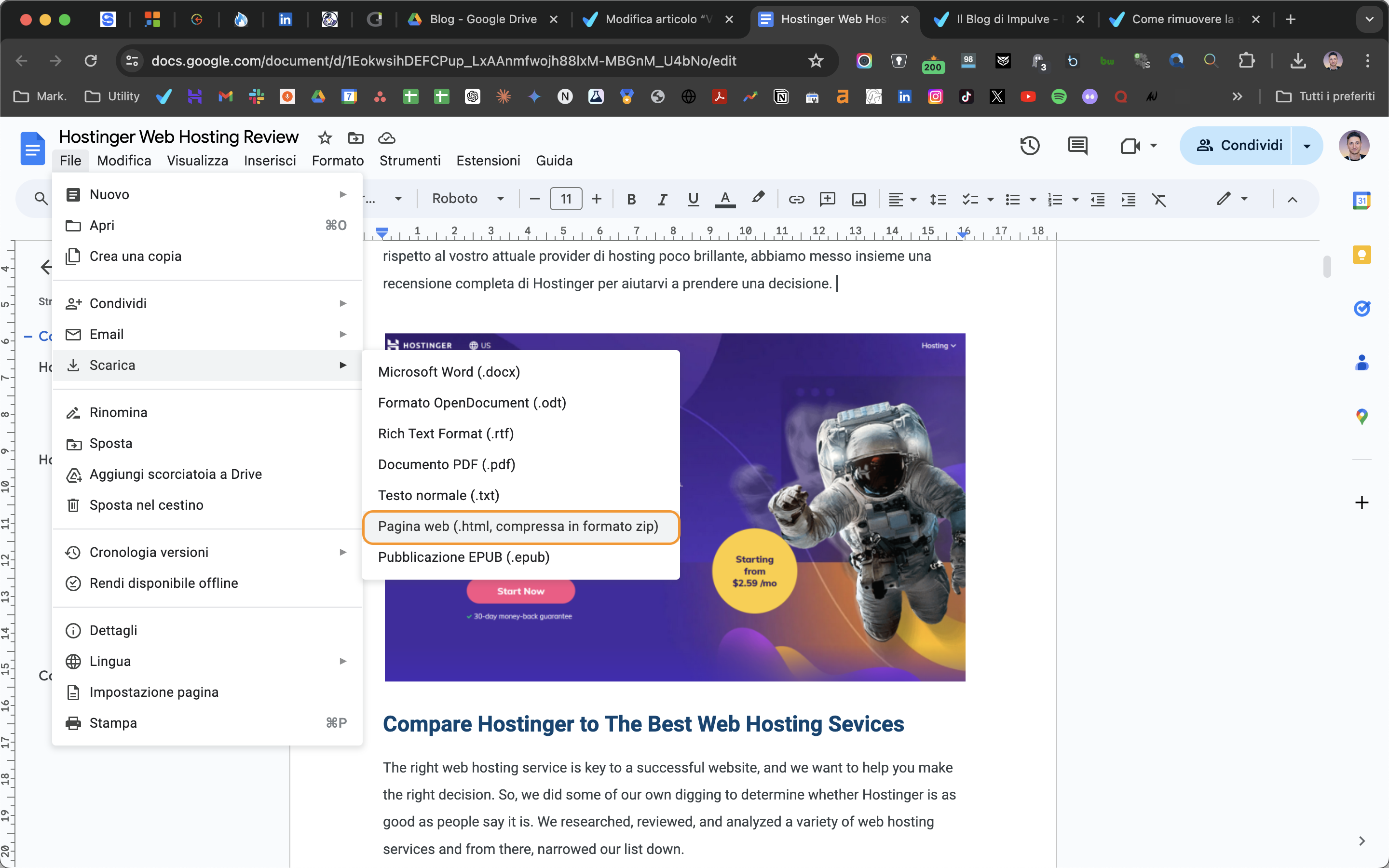Viewport: 1389px width, 868px height.
Task: Close the document outline back arrow
Action: (46, 267)
